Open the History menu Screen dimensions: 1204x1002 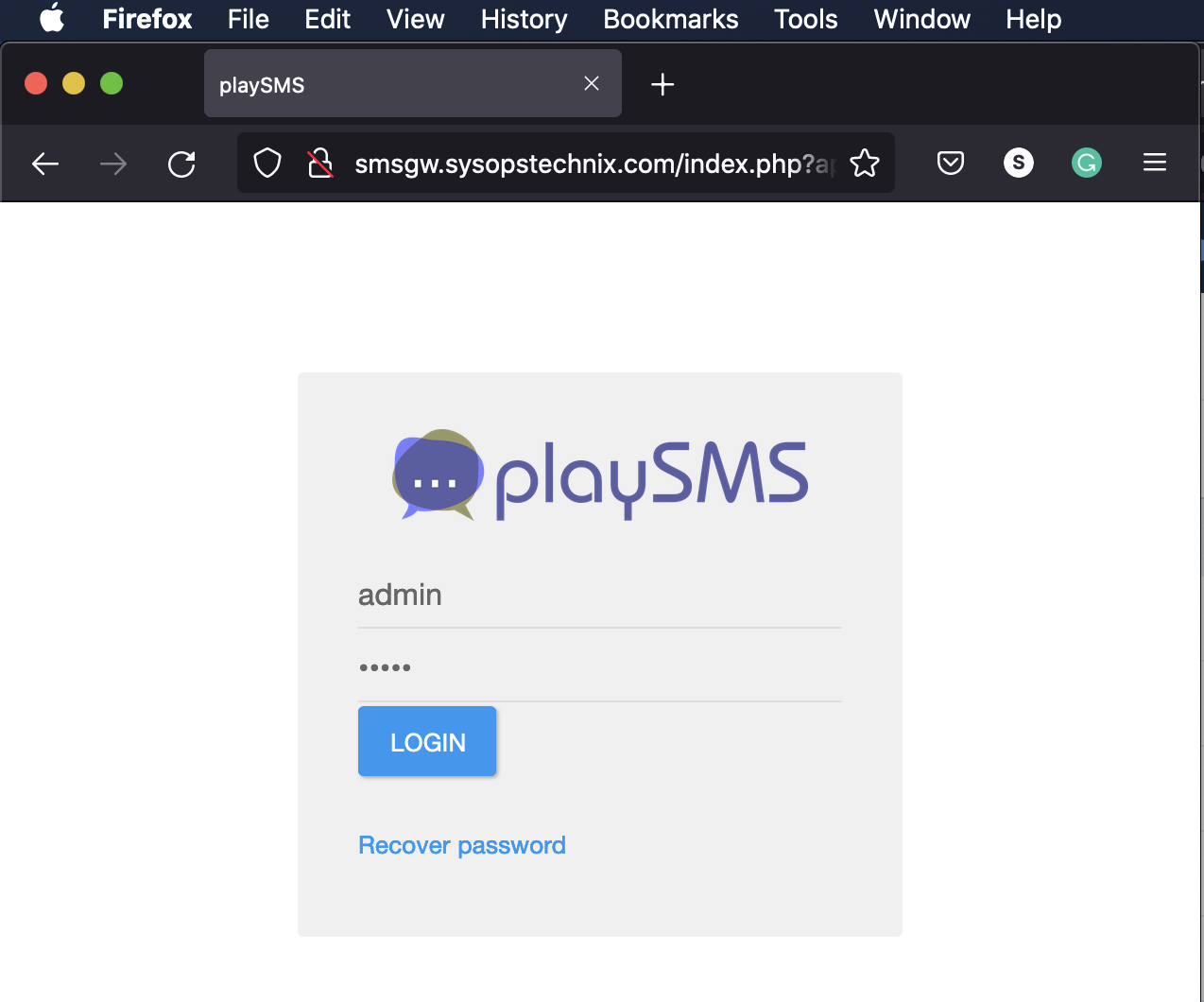point(525,19)
